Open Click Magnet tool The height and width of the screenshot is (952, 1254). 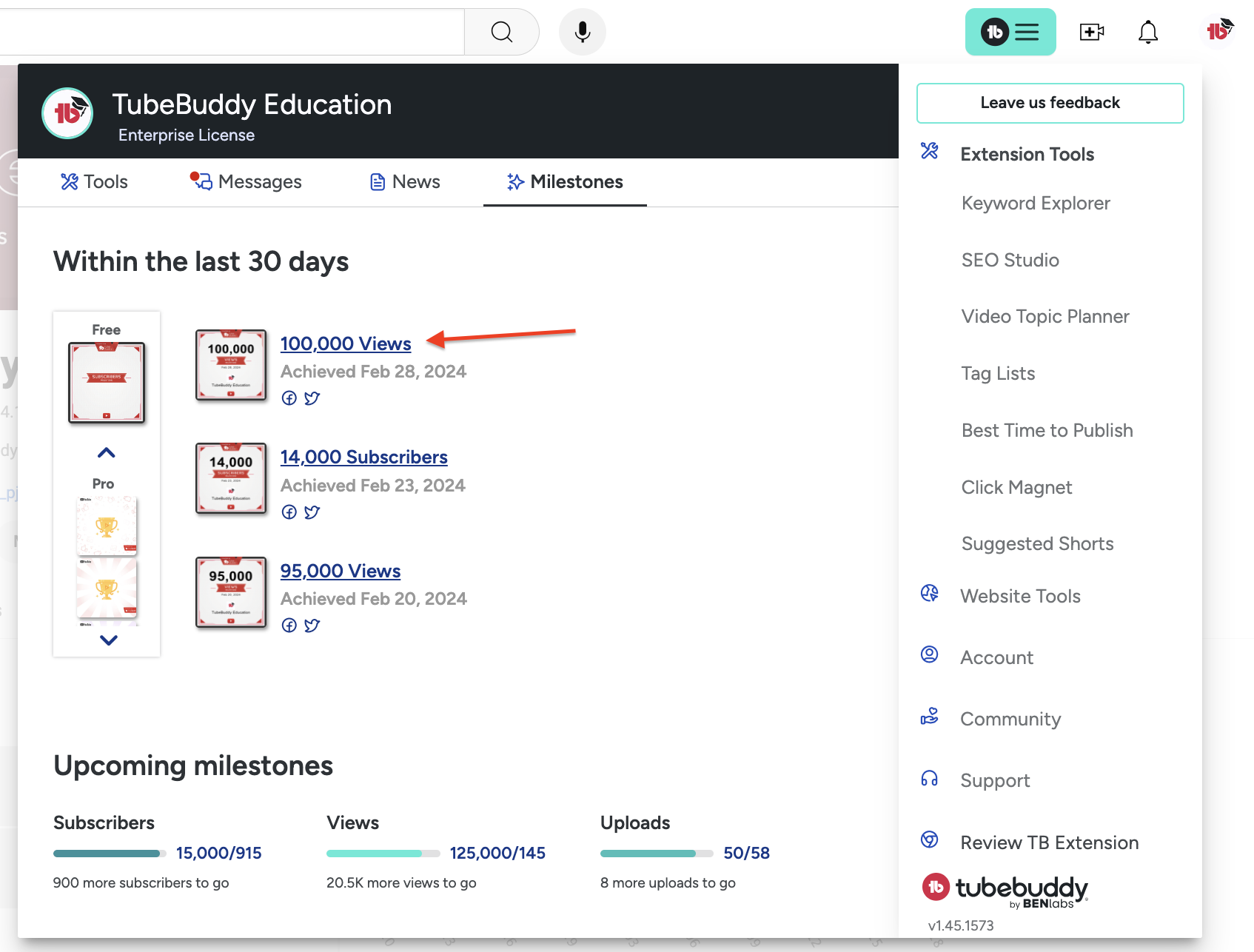pyautogui.click(x=1016, y=488)
